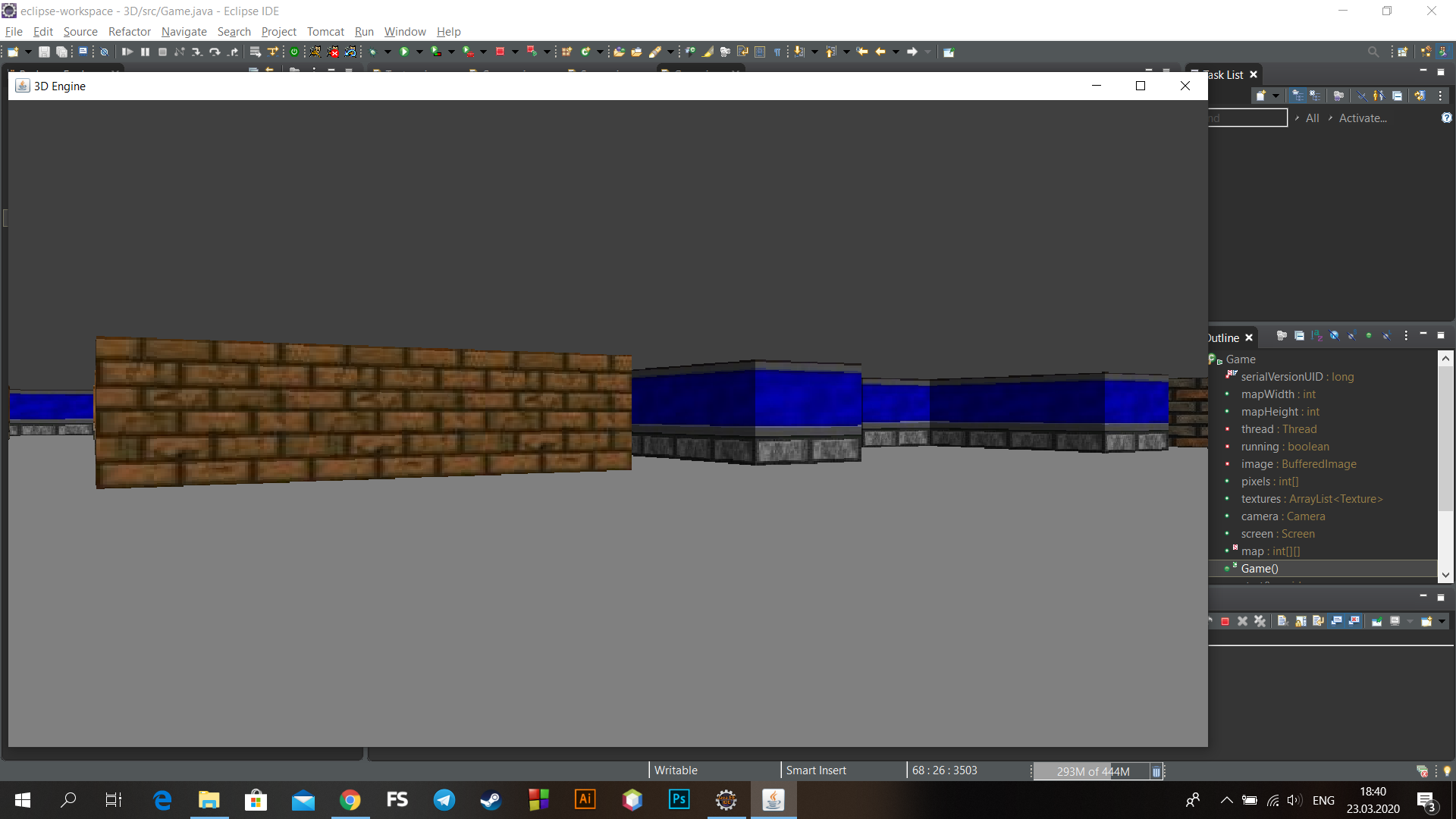The width and height of the screenshot is (1456, 819).
Task: Open the Outline view menu dots
Action: (1406, 337)
